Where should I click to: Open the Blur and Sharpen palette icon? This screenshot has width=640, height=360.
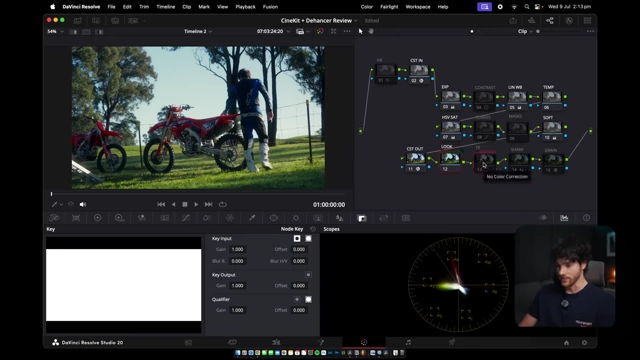340,218
